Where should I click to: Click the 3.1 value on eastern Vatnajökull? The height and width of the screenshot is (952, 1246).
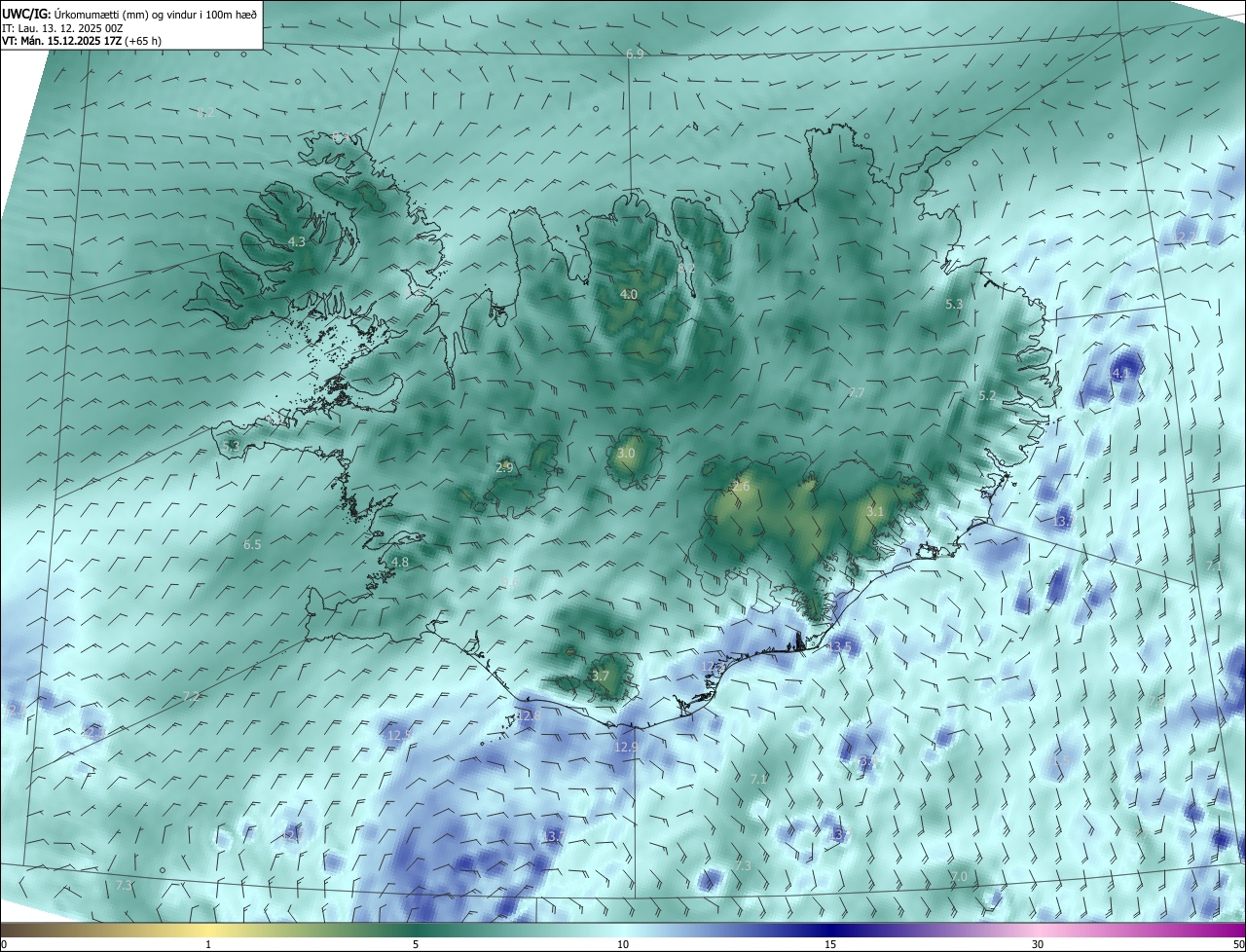(875, 512)
